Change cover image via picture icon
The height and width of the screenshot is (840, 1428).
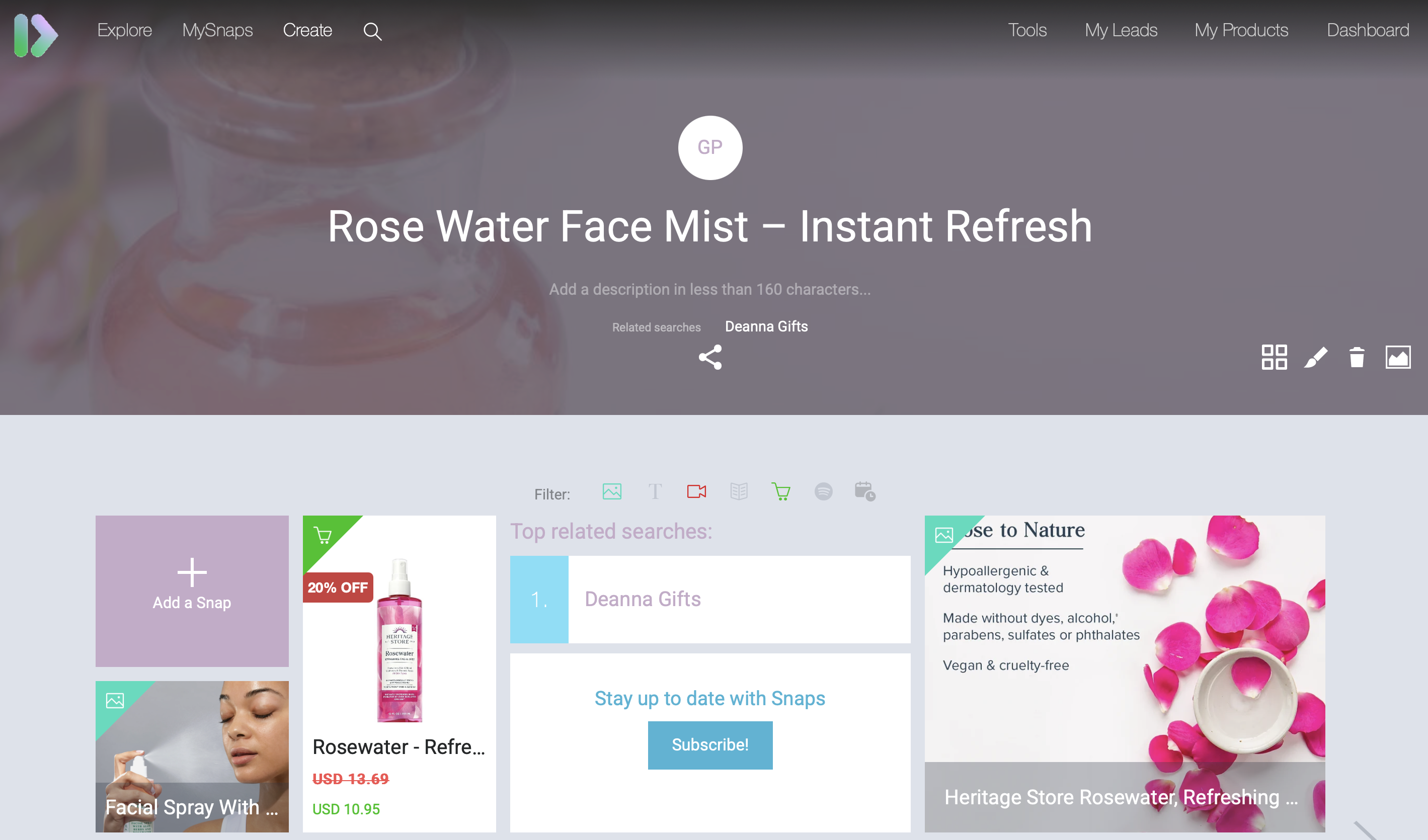click(x=1398, y=358)
